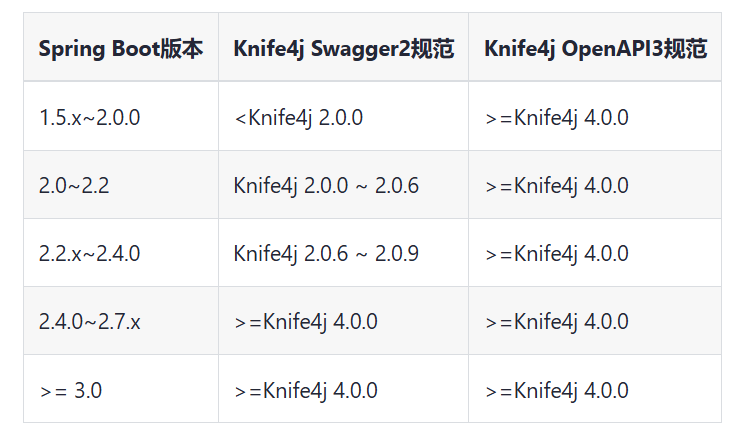742x442 pixels.
Task: Click the 2.4.0~2.7.x Spring Boot cell
Action: tap(90, 322)
